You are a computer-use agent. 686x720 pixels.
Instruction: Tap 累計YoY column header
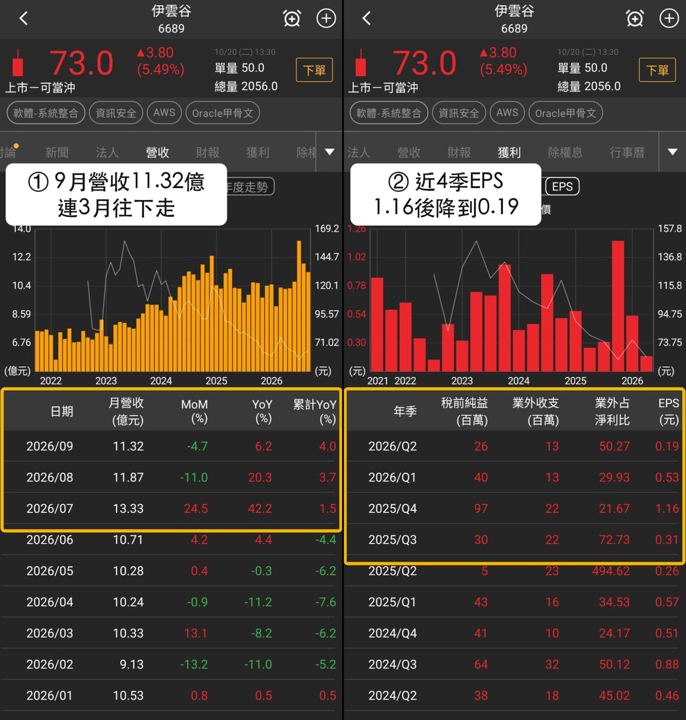coord(315,411)
